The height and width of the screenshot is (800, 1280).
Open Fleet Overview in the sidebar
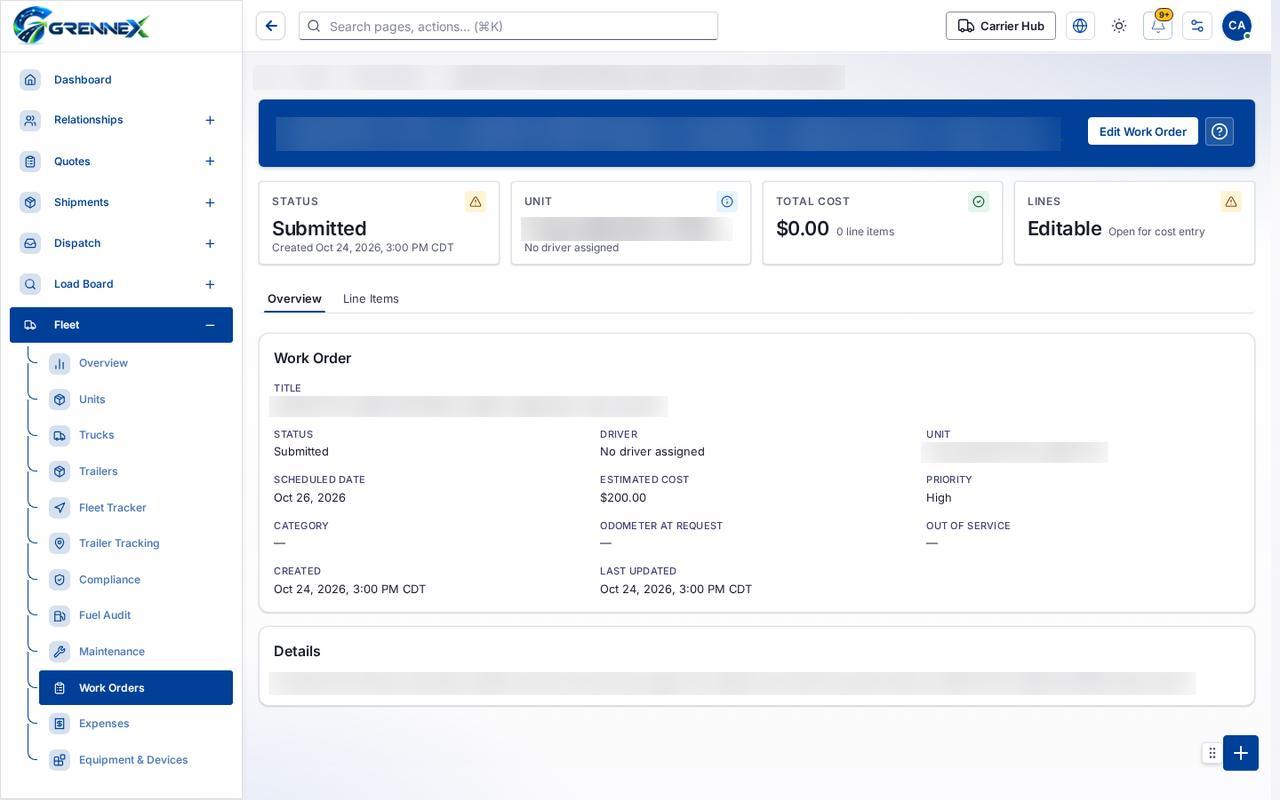[136, 363]
